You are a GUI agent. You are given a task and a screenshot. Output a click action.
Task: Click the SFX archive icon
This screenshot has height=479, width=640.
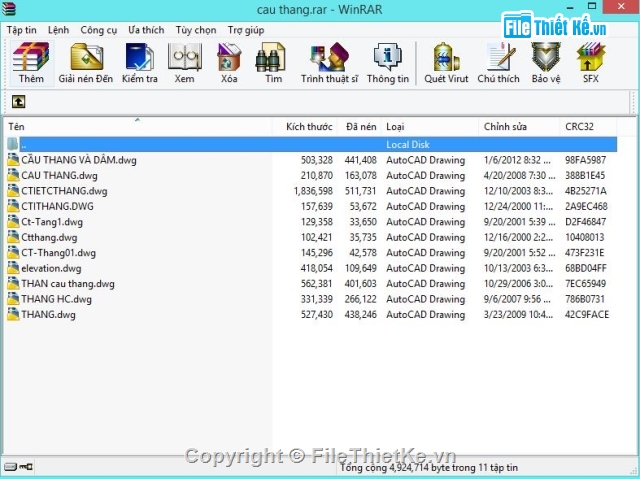pyautogui.click(x=591, y=57)
